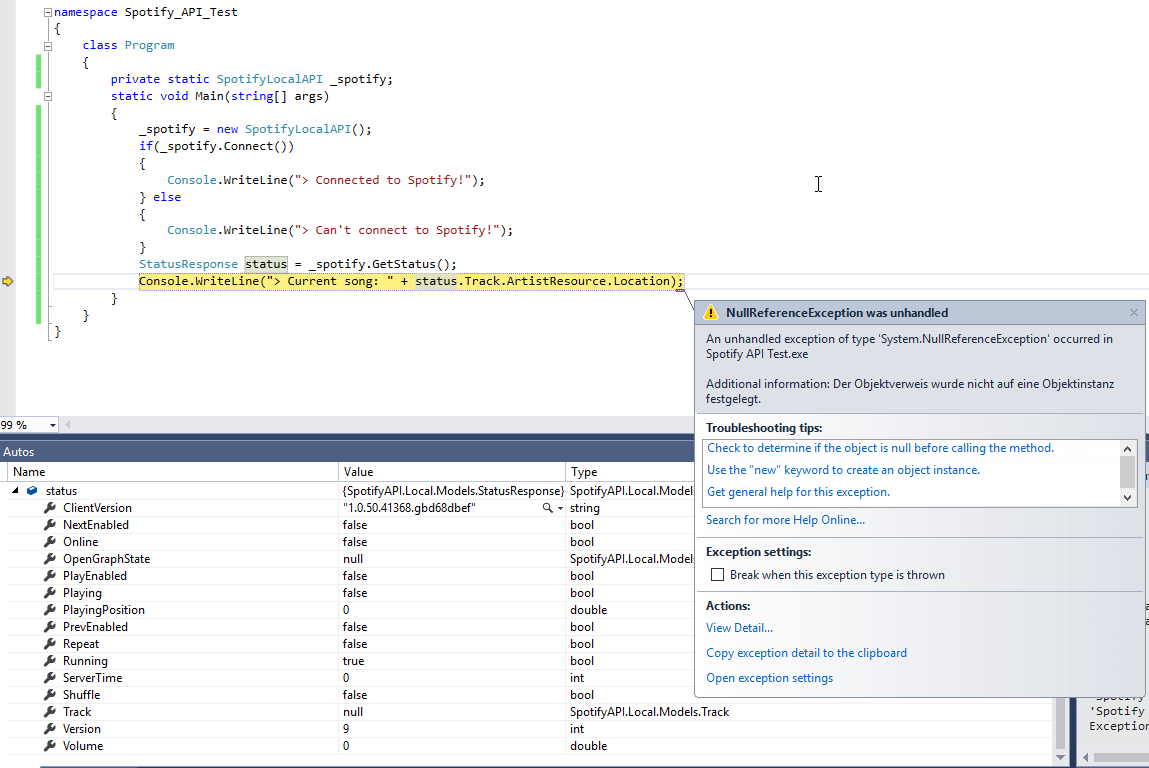This screenshot has height=768, width=1149.
Task: Click the status object cube icon
Action: pos(32,491)
